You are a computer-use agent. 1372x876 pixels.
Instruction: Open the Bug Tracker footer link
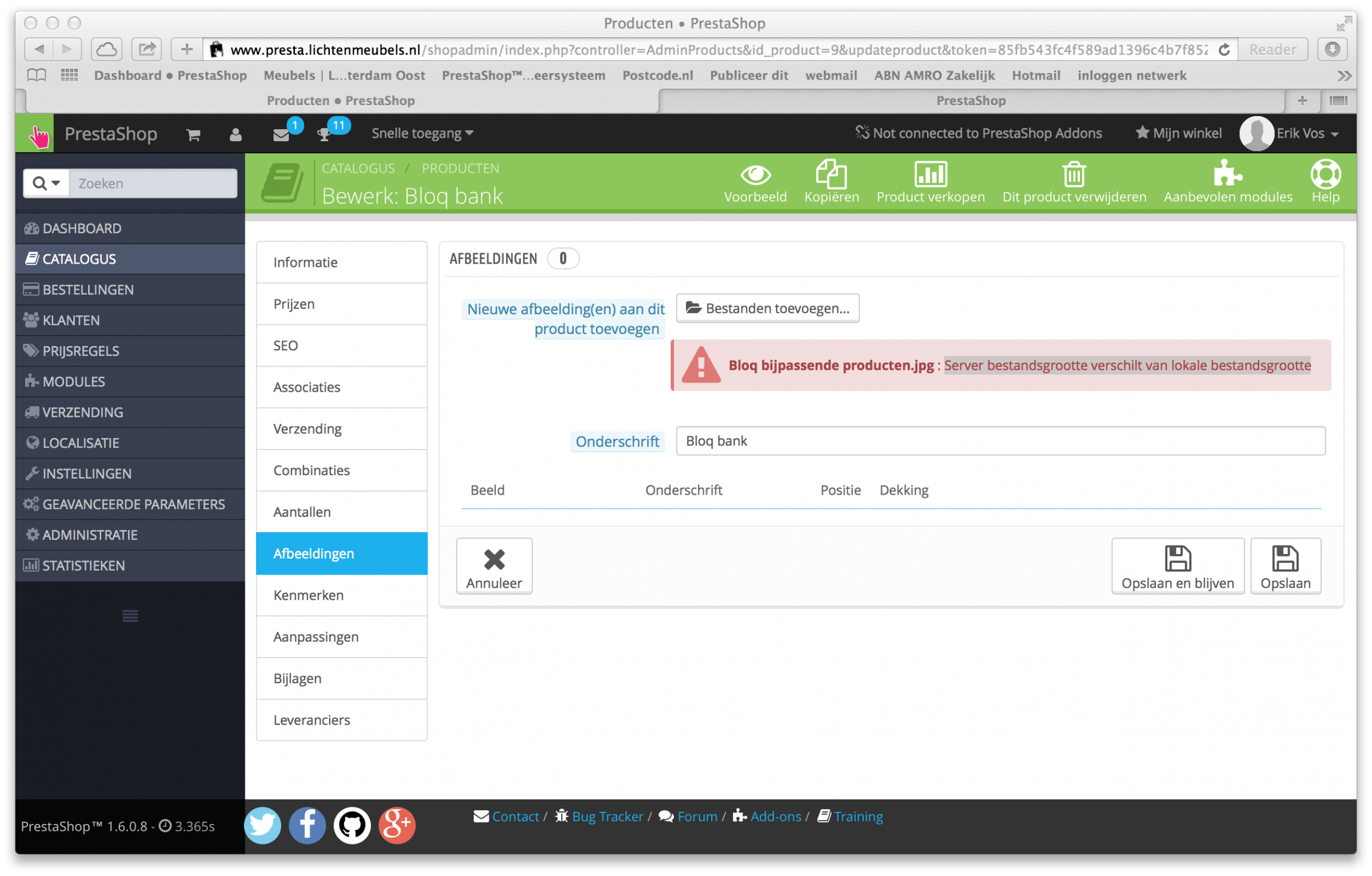[607, 816]
